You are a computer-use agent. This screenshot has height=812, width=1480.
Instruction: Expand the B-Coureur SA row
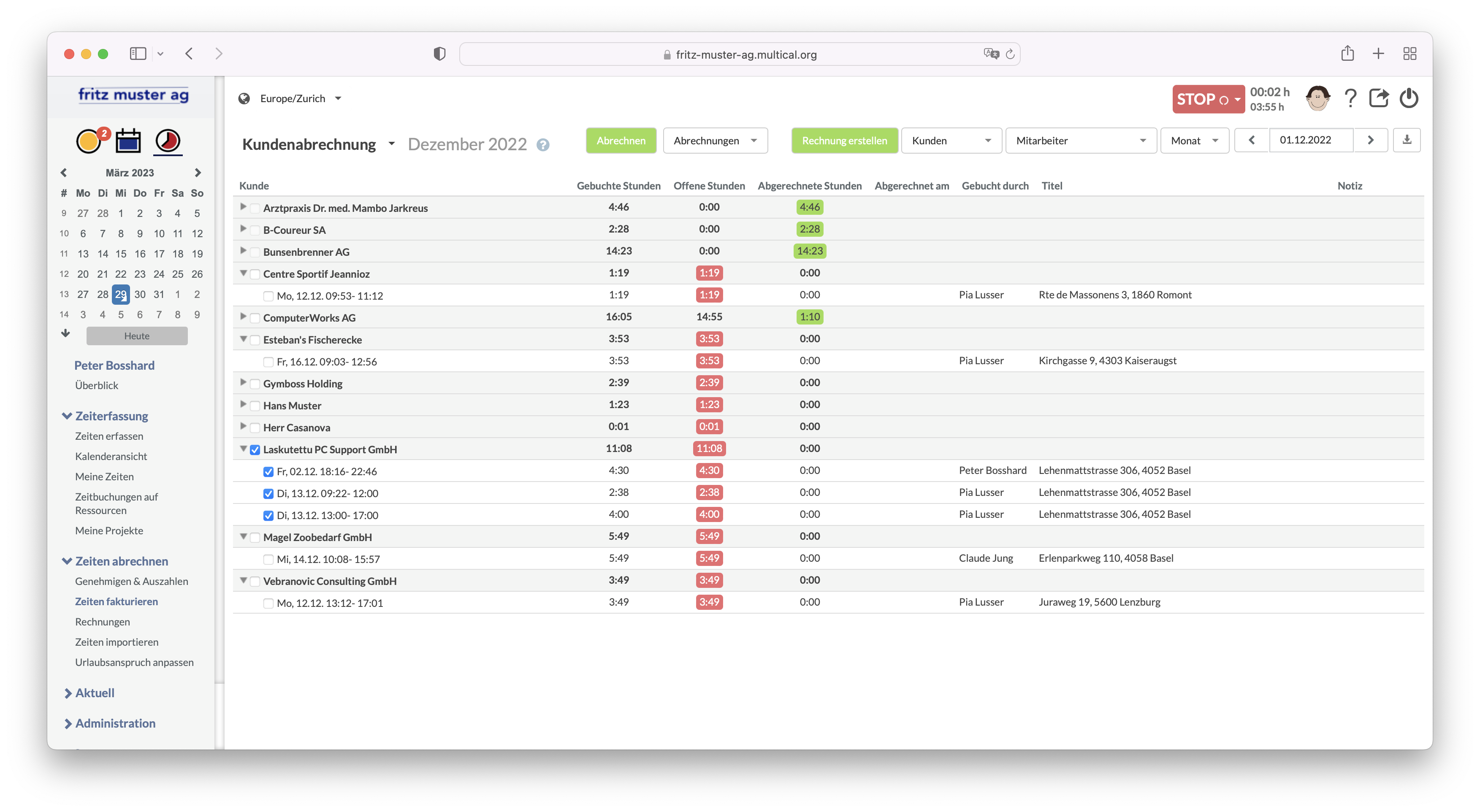pos(243,229)
